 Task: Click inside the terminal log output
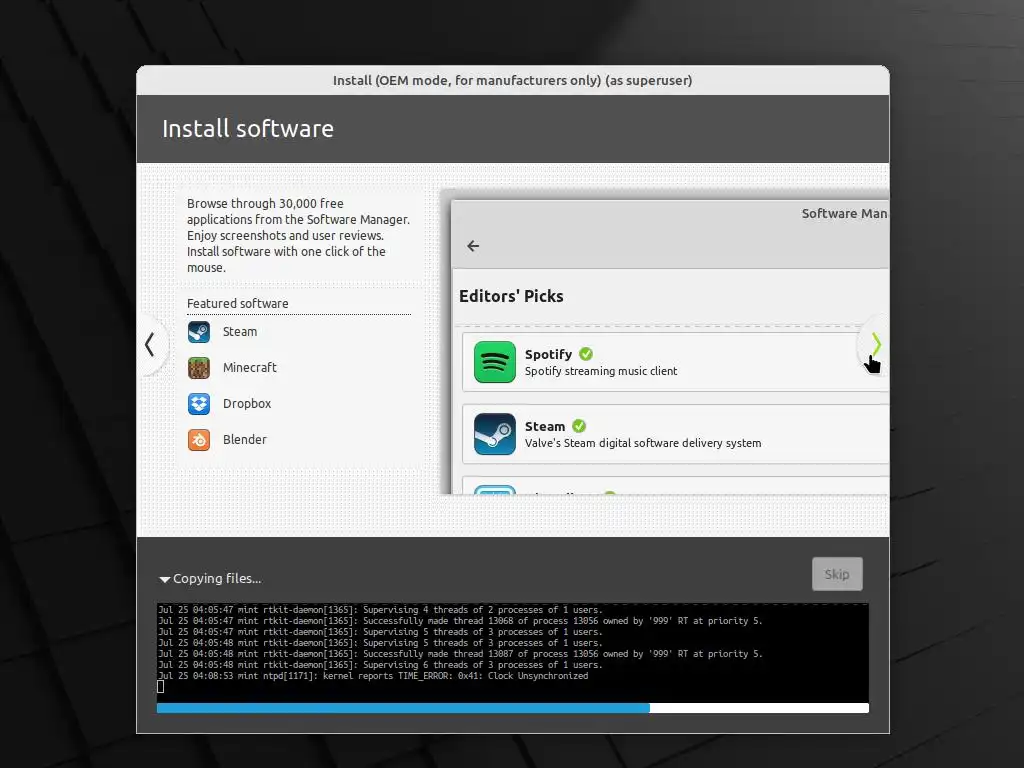pos(513,653)
